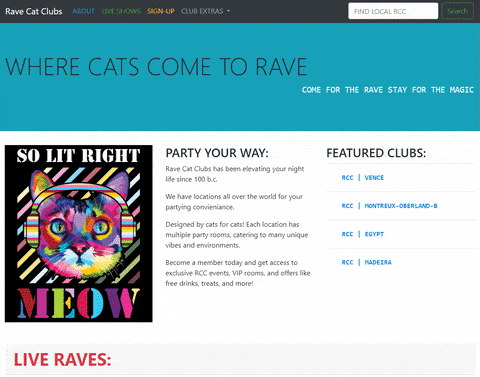Open the Rave Cat Clubs brand link
Screen dimensions: 480x377
point(34,11)
